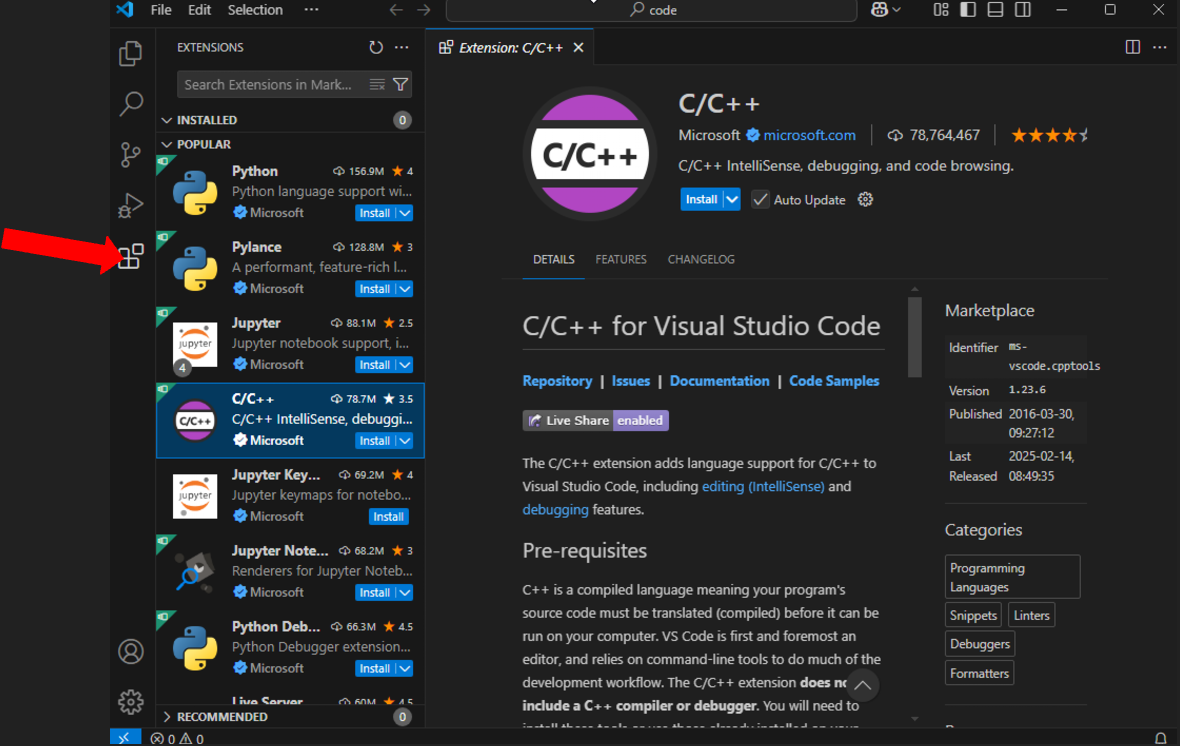Toggle the bottom panel visibility
This screenshot has height=746, width=1180.
pyautogui.click(x=995, y=10)
